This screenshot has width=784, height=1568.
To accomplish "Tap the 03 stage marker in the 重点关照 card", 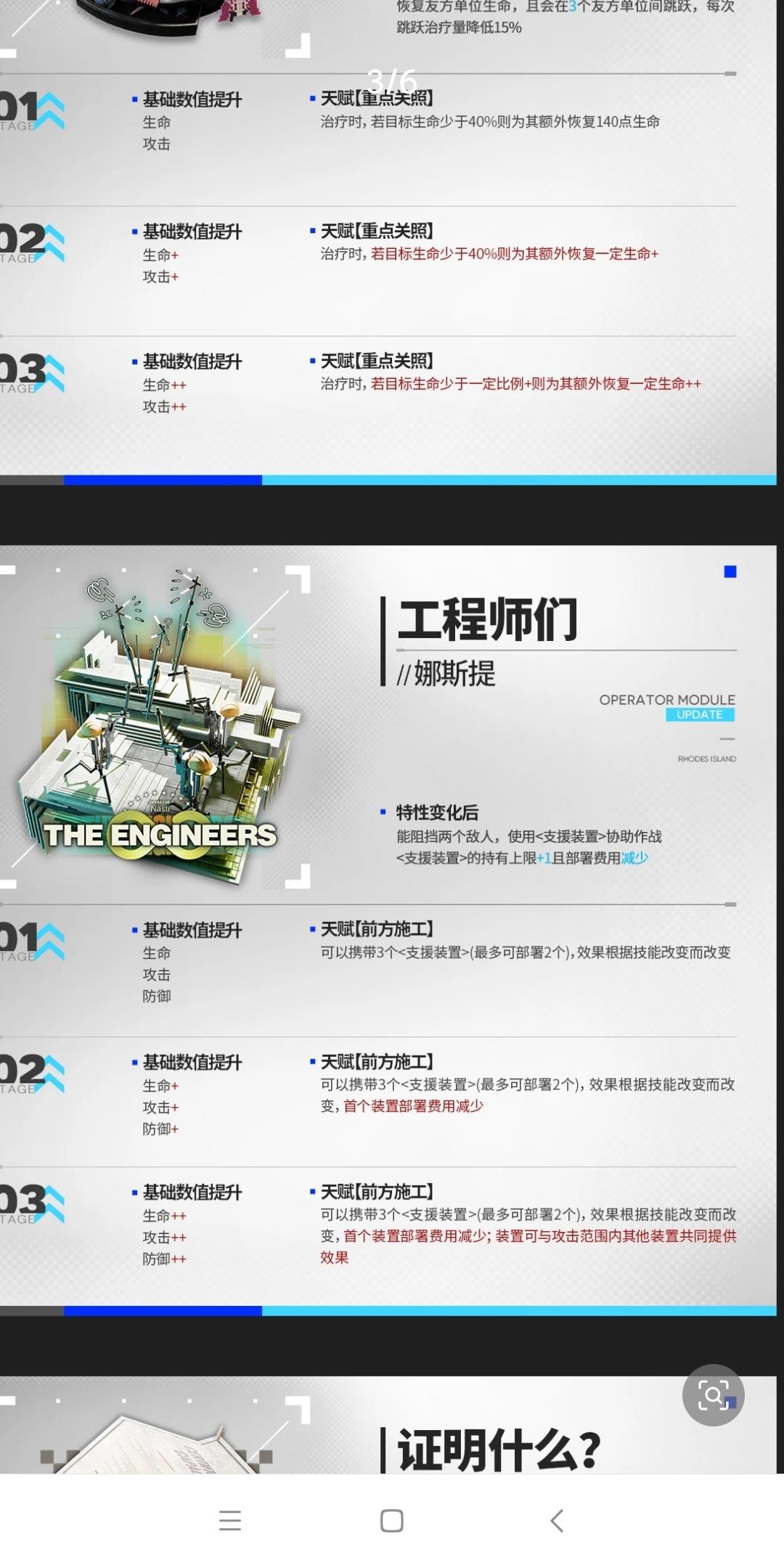I will (32, 372).
